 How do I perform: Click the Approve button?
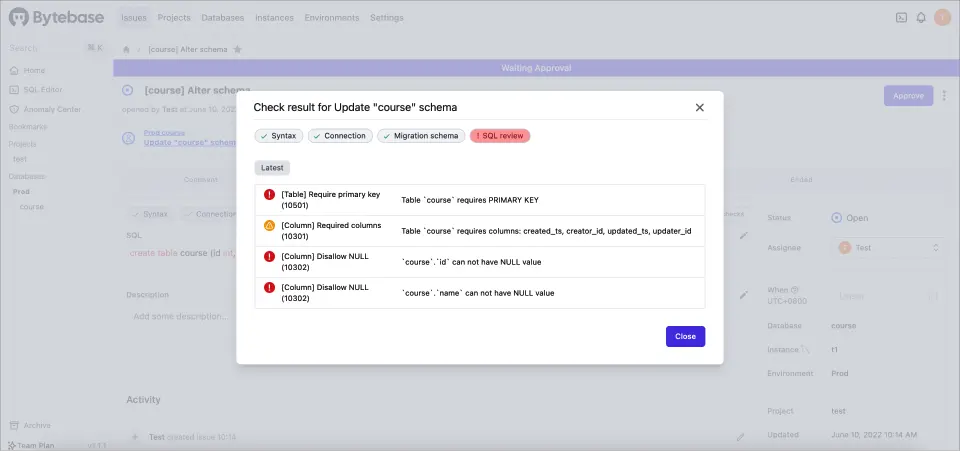[908, 95]
